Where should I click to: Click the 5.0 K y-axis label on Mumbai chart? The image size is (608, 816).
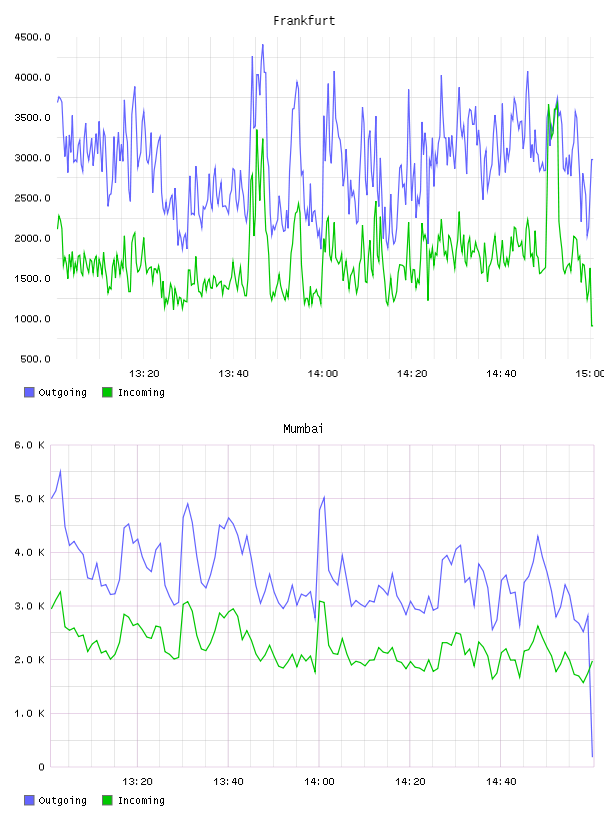click(29, 499)
